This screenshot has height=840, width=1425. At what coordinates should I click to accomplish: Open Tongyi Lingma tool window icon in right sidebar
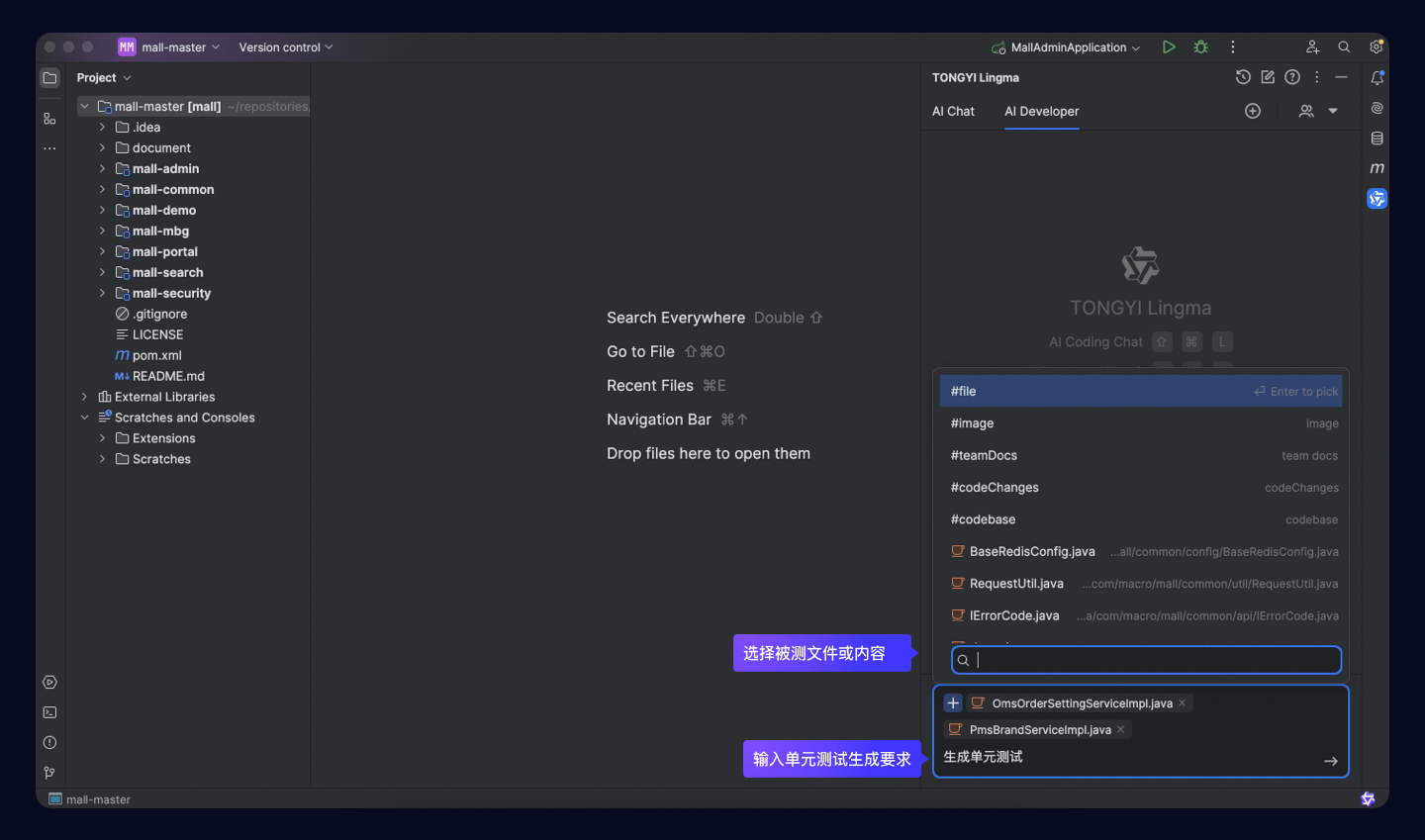[x=1377, y=199]
